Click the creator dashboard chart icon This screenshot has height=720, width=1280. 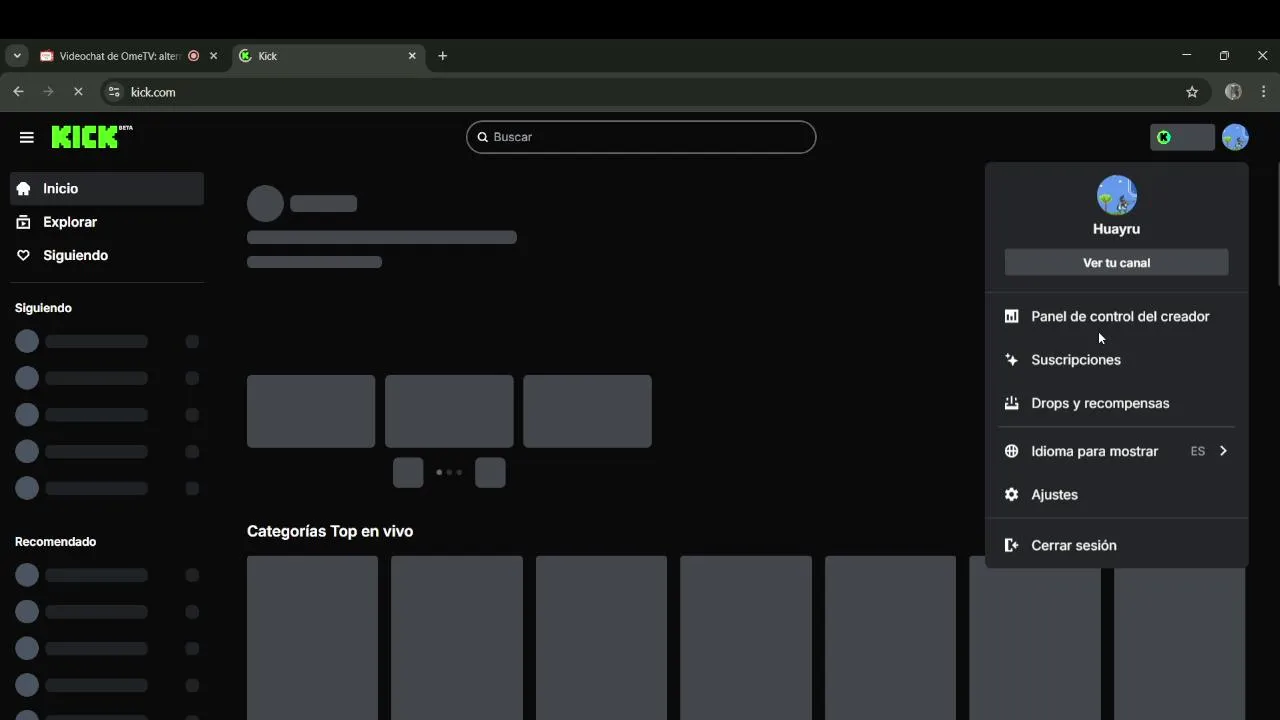click(x=1011, y=316)
